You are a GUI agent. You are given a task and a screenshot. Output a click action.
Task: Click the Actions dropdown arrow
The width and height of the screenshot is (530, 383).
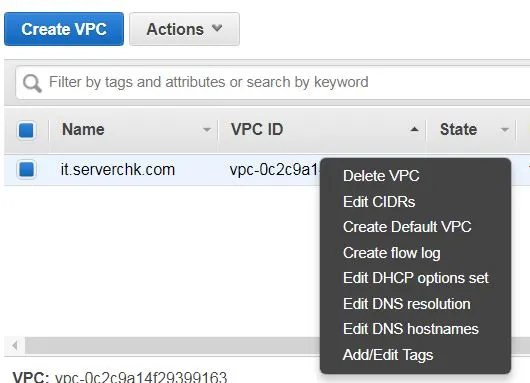point(217,28)
